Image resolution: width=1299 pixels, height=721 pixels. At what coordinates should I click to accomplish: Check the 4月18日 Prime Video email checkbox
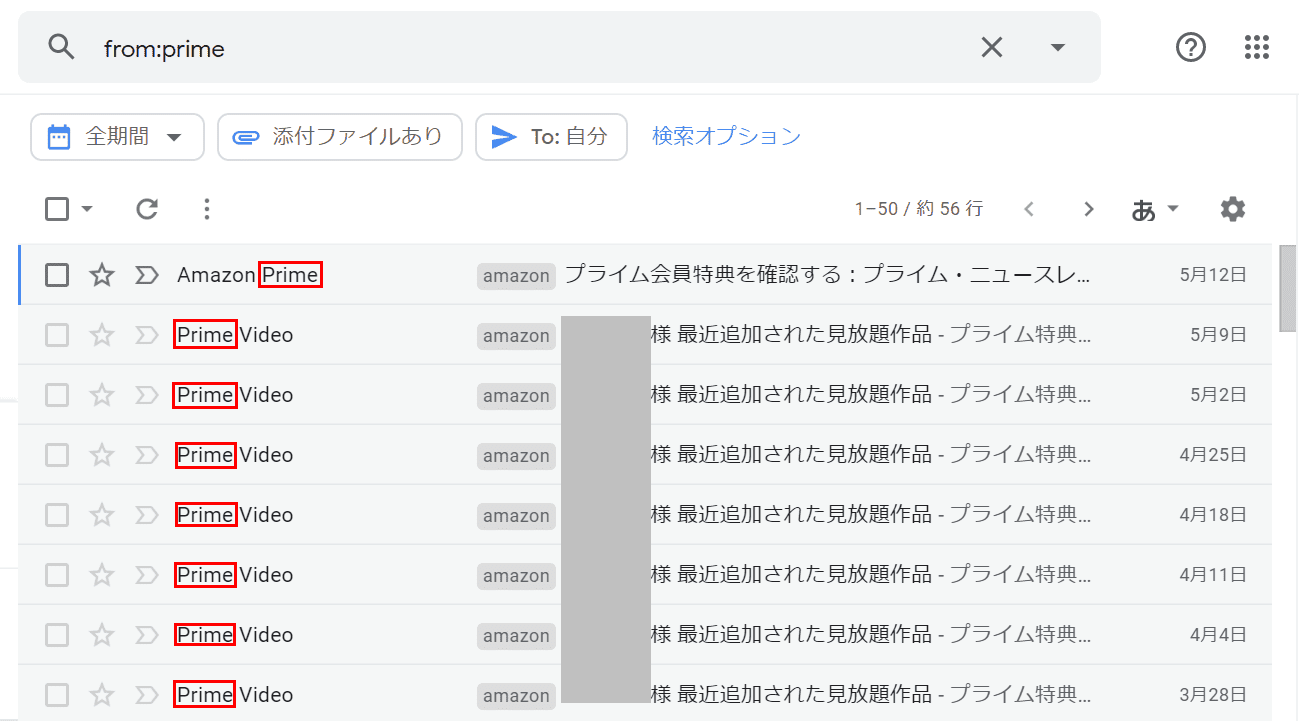point(57,515)
